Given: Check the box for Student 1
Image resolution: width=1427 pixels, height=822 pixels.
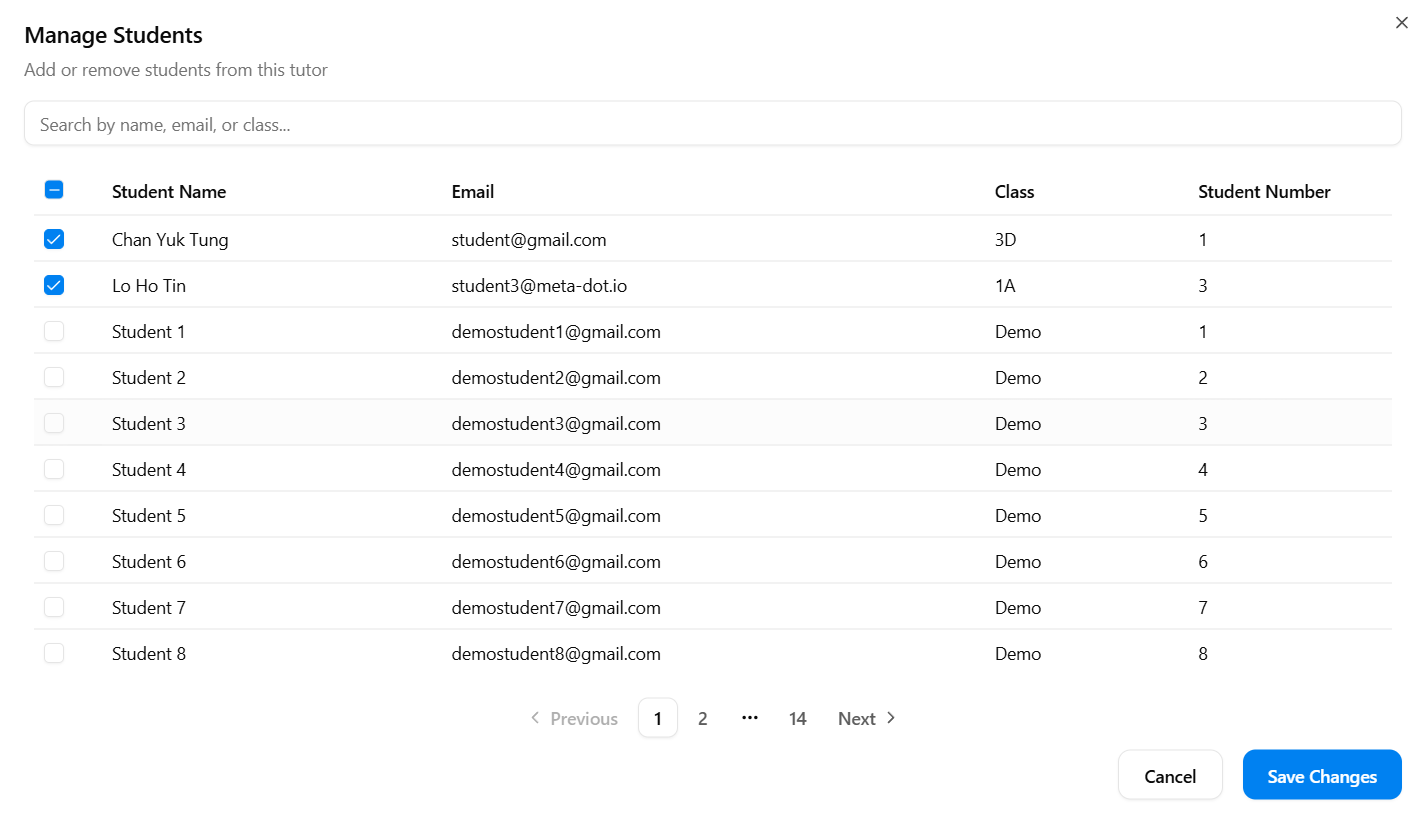Looking at the screenshot, I should coord(54,331).
